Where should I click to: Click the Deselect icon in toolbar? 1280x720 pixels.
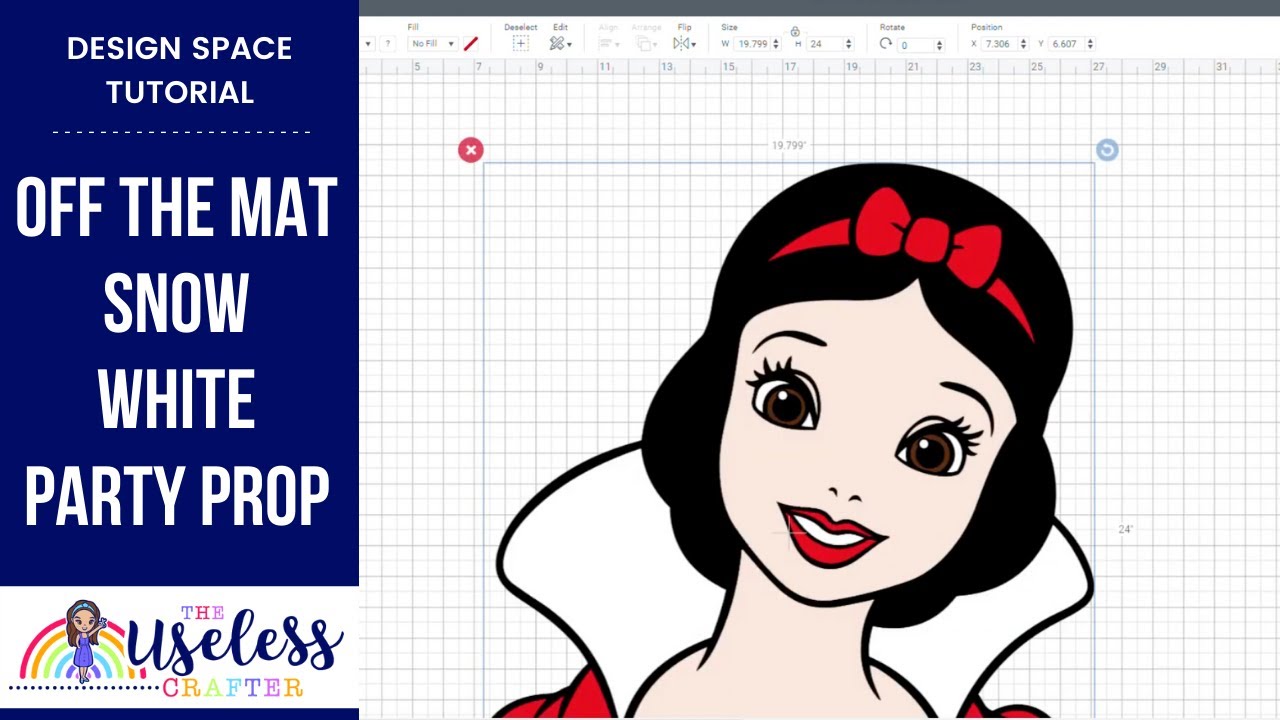pos(520,44)
